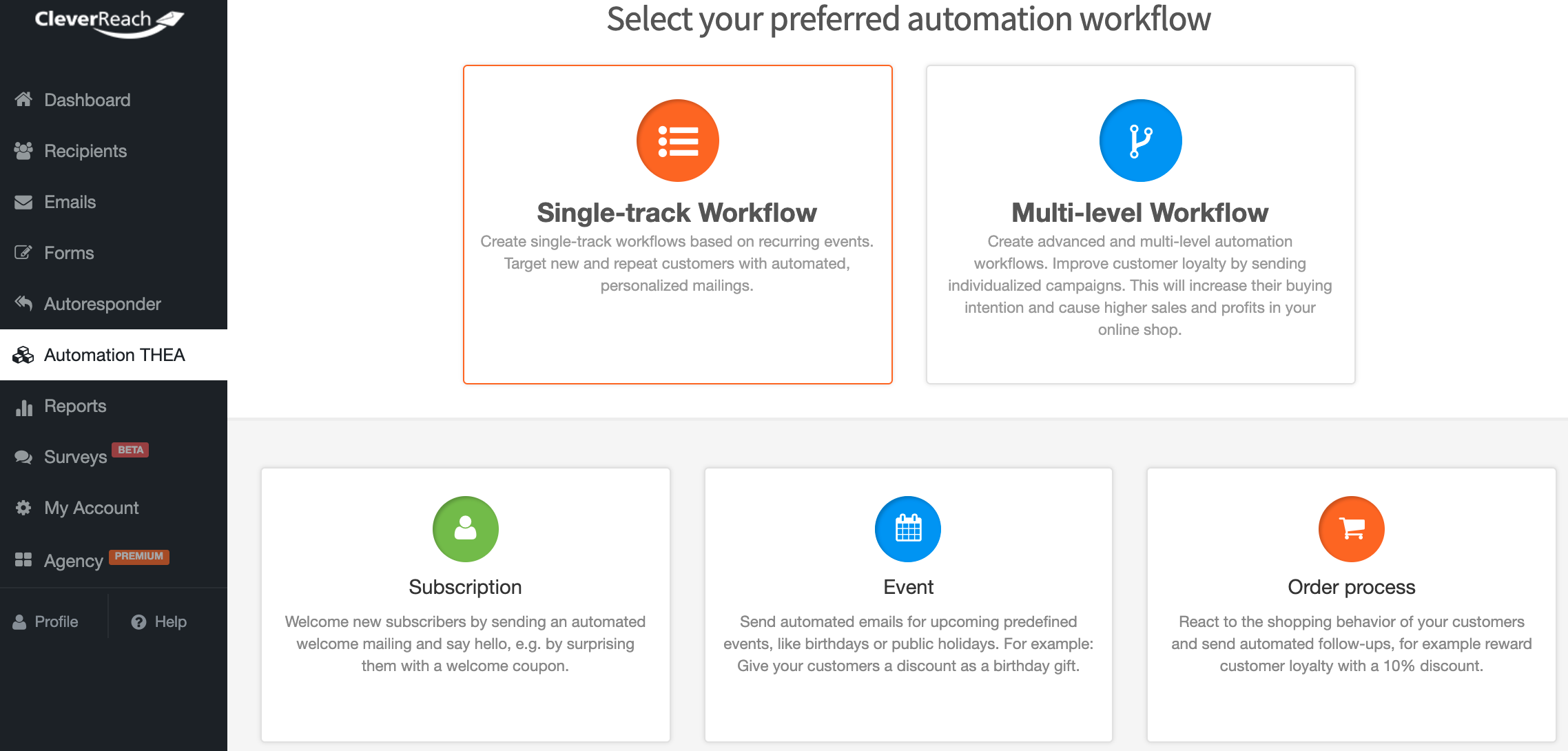The image size is (1568, 751).
Task: Select the blue Event calendar icon
Action: click(x=908, y=529)
